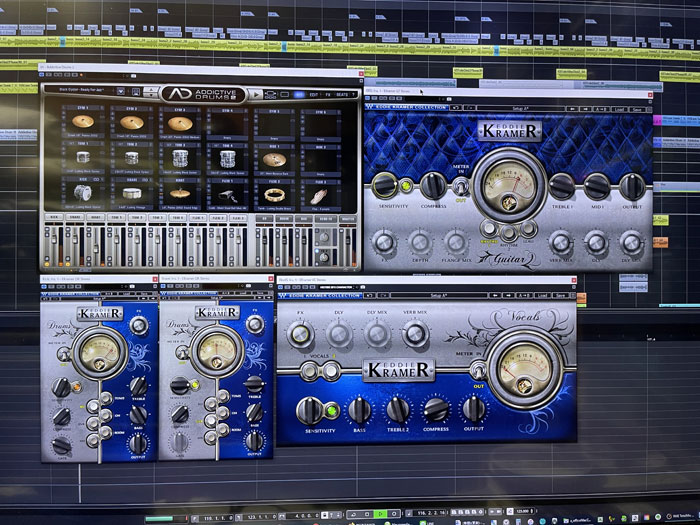Select the ROOM mixer channel button
The height and width of the screenshot is (525, 700).
[284, 219]
